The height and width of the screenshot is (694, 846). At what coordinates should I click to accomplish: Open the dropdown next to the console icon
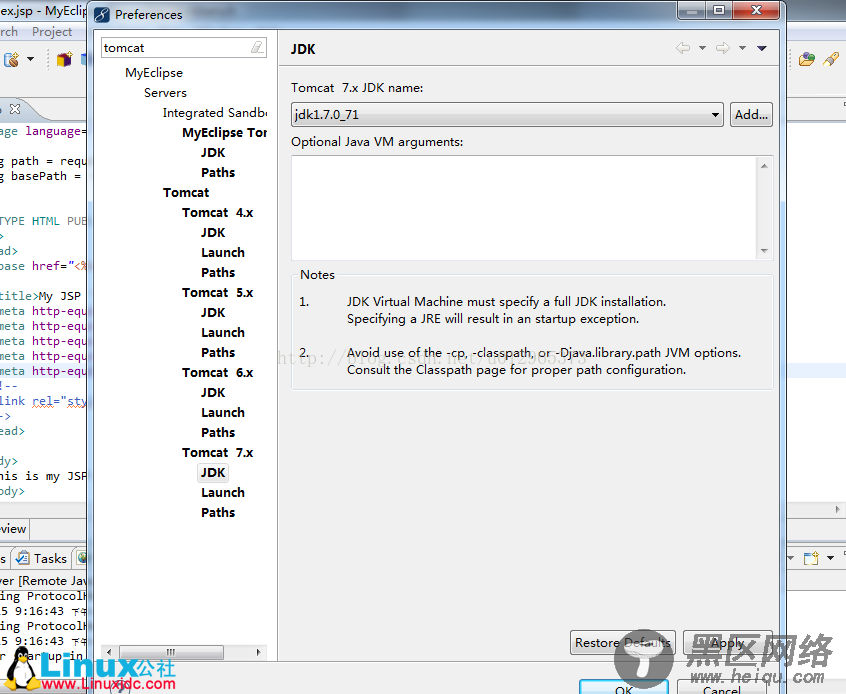[x=830, y=558]
